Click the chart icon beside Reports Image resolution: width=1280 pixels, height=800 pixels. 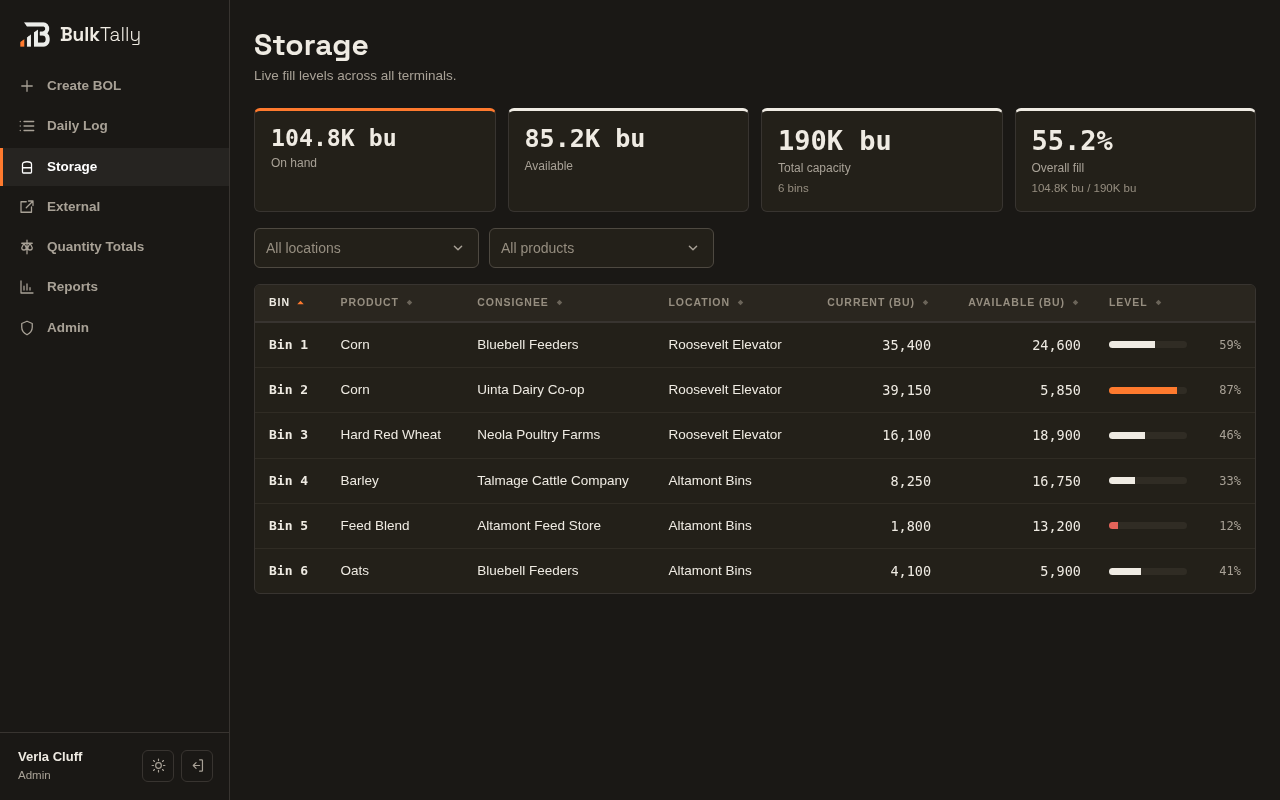tap(27, 287)
